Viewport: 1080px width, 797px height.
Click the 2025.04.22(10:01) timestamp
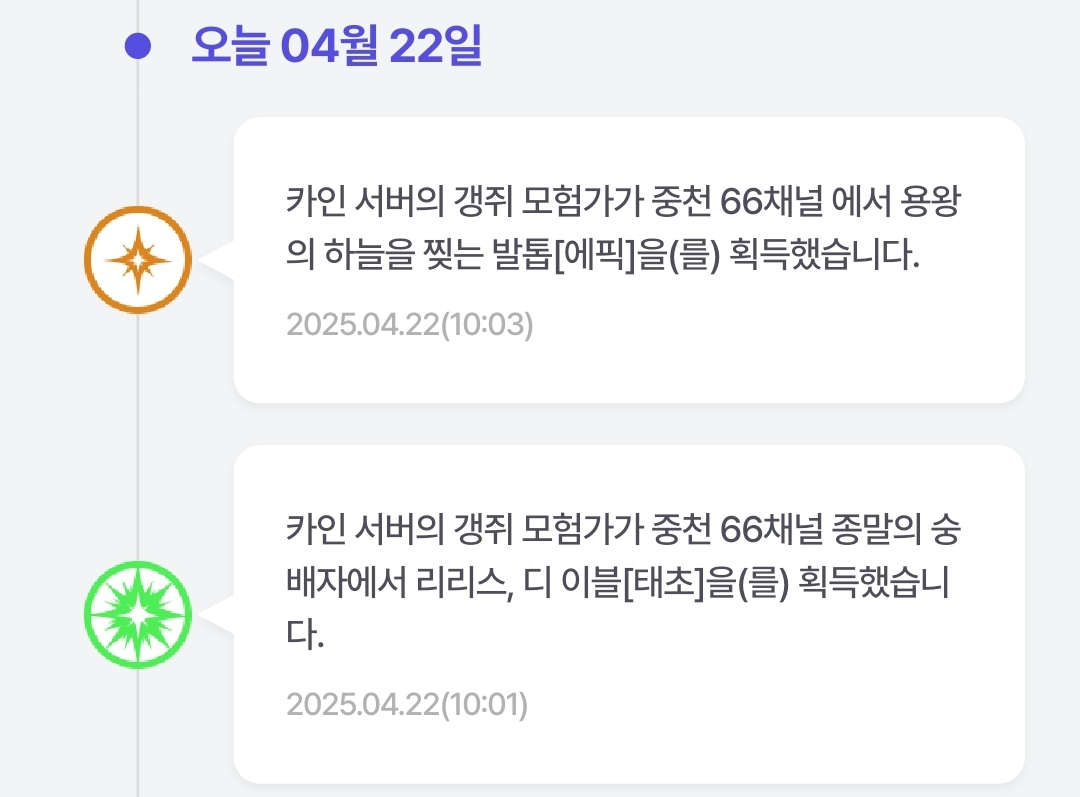tap(407, 704)
